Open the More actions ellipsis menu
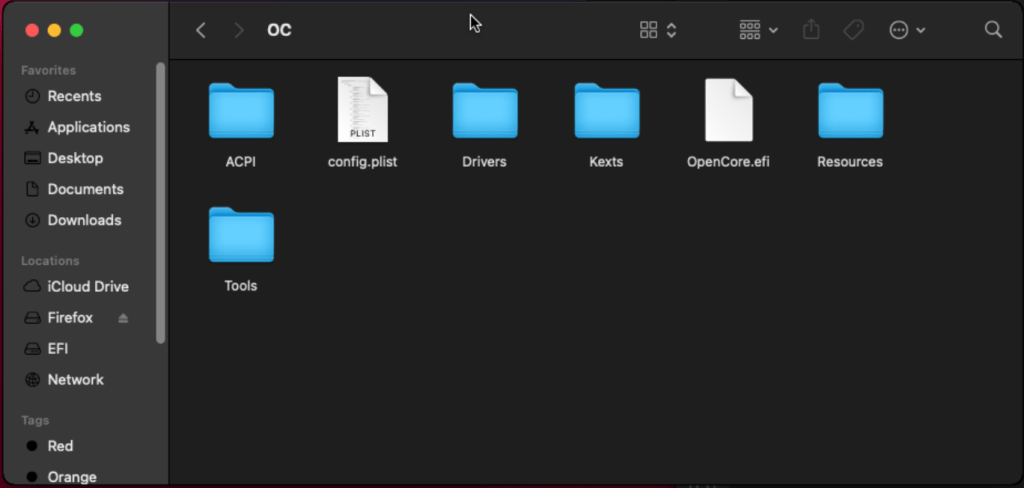1024x488 pixels. click(907, 30)
